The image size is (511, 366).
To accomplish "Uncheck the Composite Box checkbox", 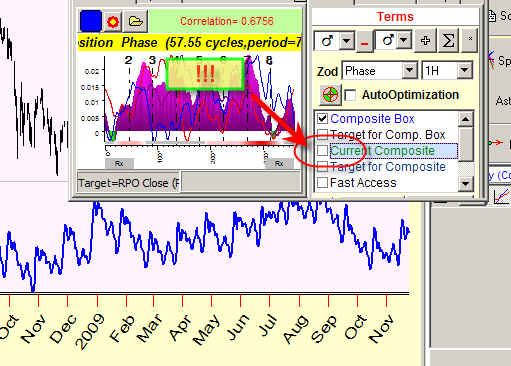I will [x=322, y=118].
